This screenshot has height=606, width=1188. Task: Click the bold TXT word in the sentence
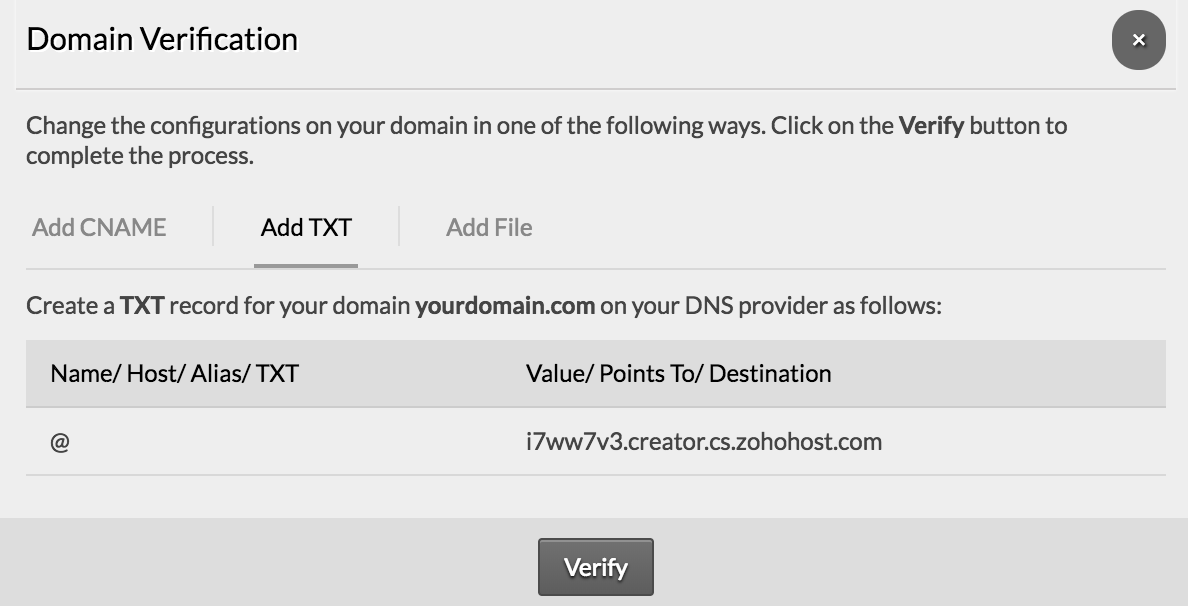click(x=142, y=306)
